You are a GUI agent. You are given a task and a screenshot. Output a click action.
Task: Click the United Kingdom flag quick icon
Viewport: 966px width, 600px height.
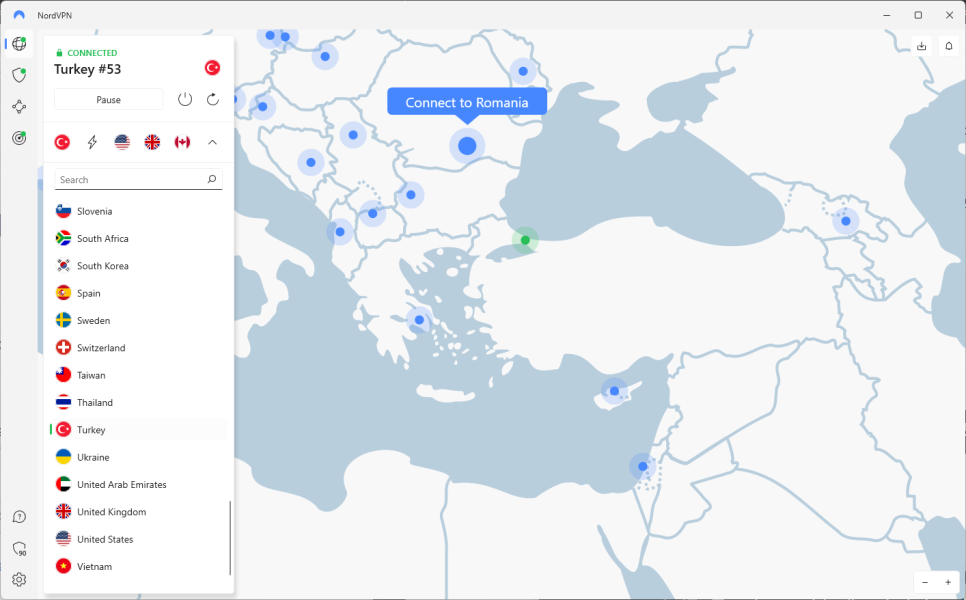(152, 142)
